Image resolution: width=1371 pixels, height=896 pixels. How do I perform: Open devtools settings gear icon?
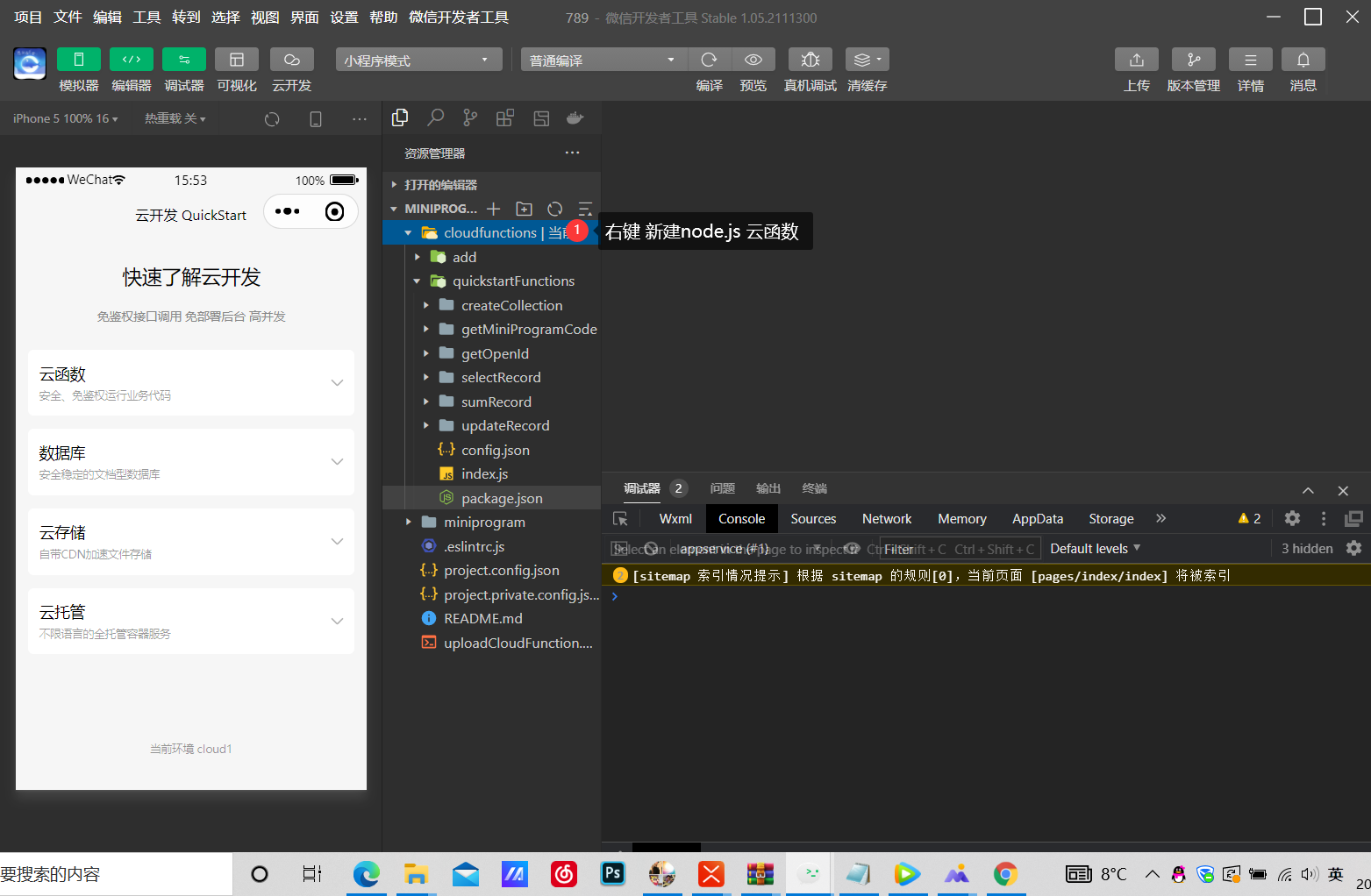(1292, 518)
